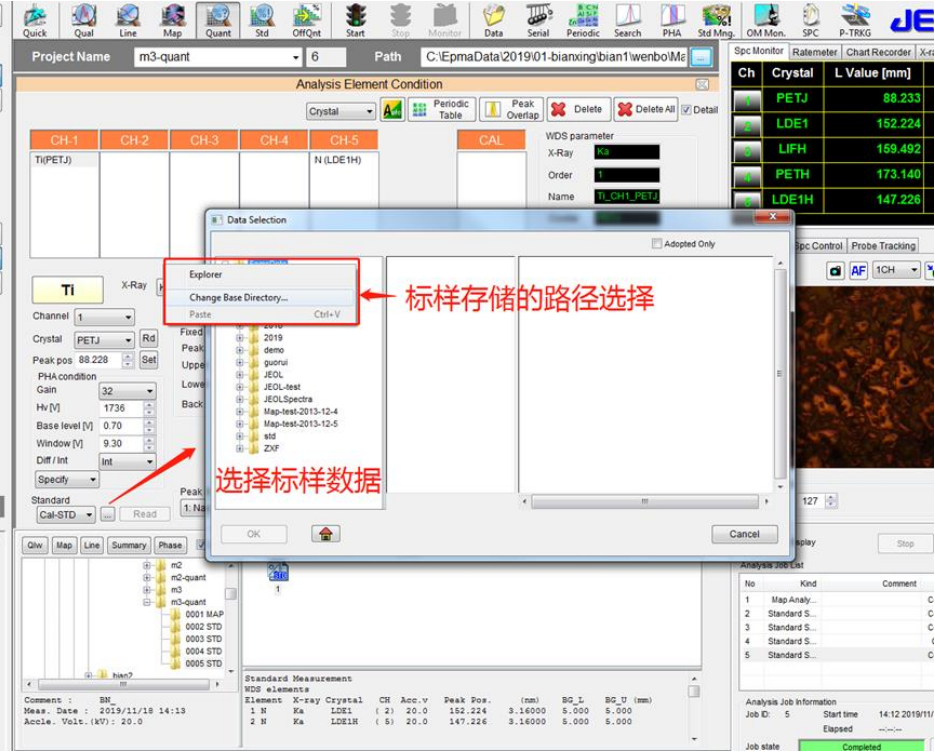Click the Start traffic light icon
The height and width of the screenshot is (752, 935).
(355, 19)
